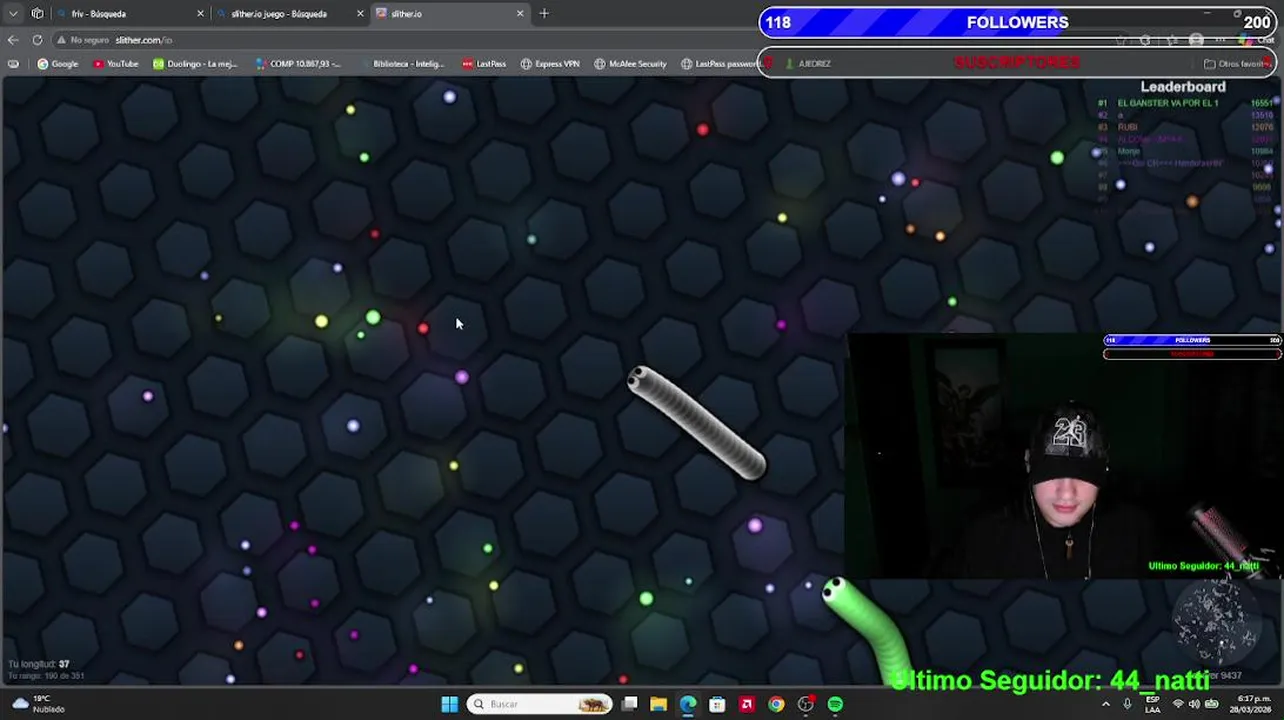The height and width of the screenshot is (720, 1284).
Task: Change the ESP LAA input language
Action: [1153, 704]
